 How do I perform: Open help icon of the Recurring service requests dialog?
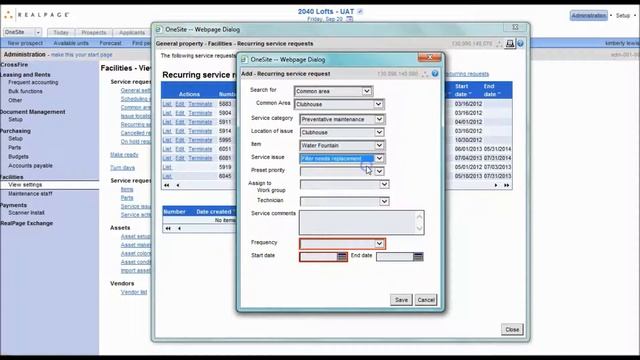tap(520, 44)
